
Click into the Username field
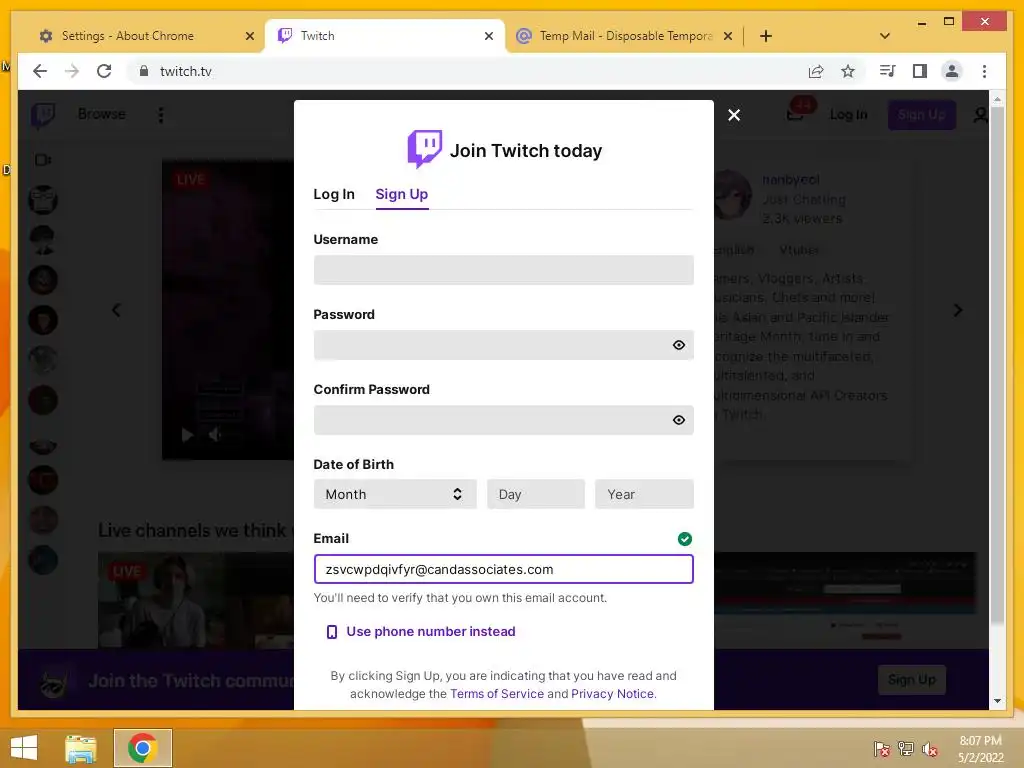(504, 270)
